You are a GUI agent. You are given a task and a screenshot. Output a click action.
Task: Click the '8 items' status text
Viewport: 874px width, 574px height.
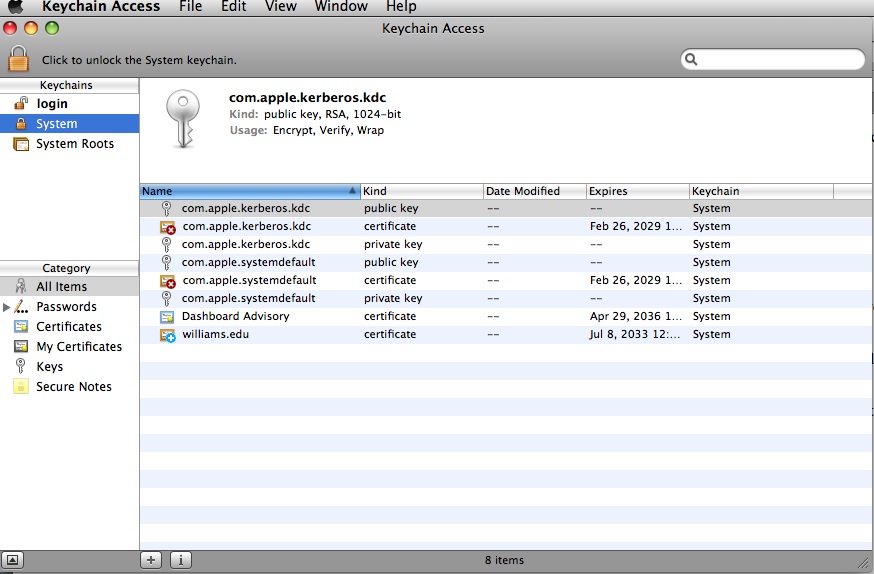[x=504, y=560]
